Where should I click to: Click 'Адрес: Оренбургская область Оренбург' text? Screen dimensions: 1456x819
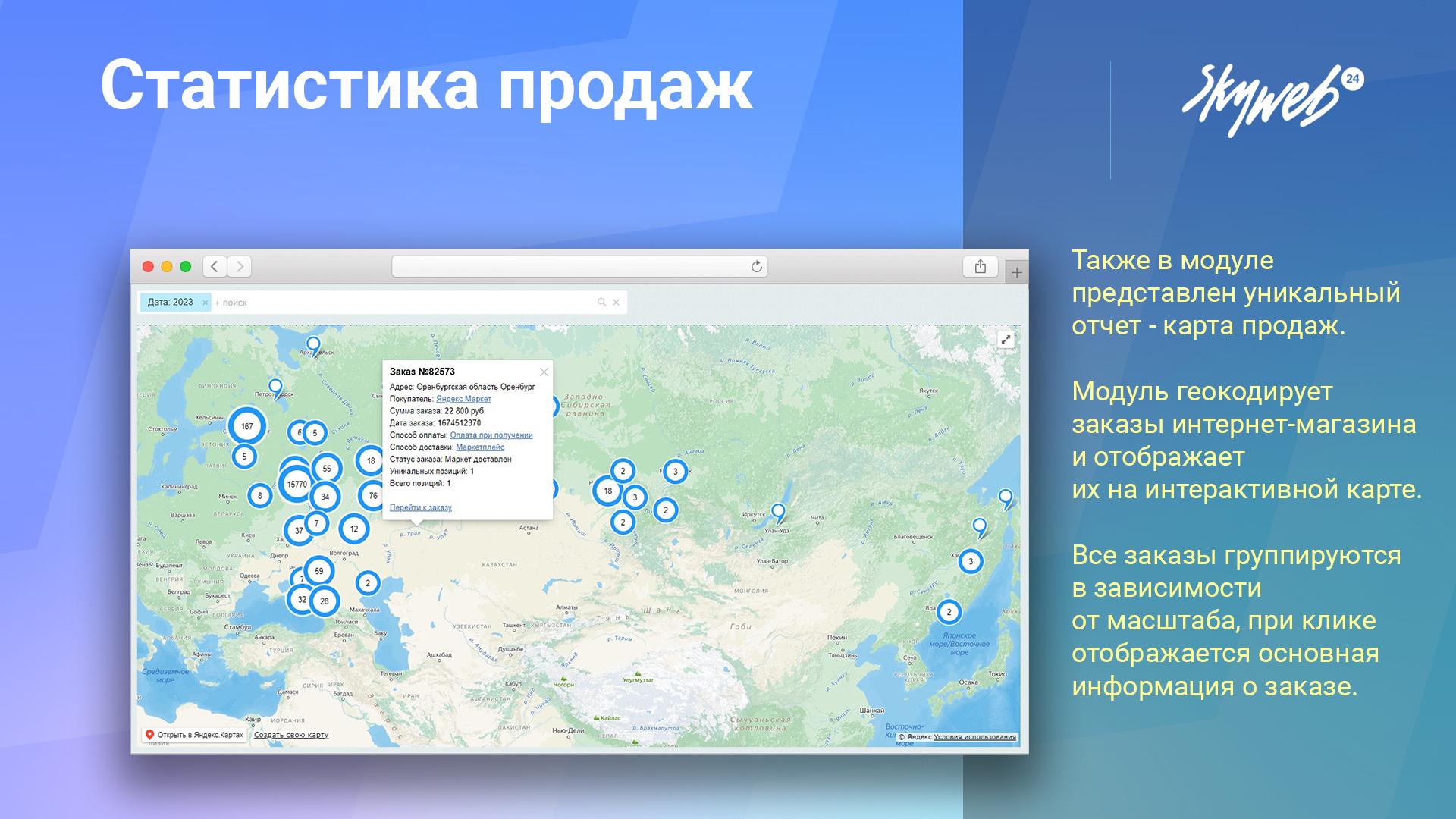(463, 387)
